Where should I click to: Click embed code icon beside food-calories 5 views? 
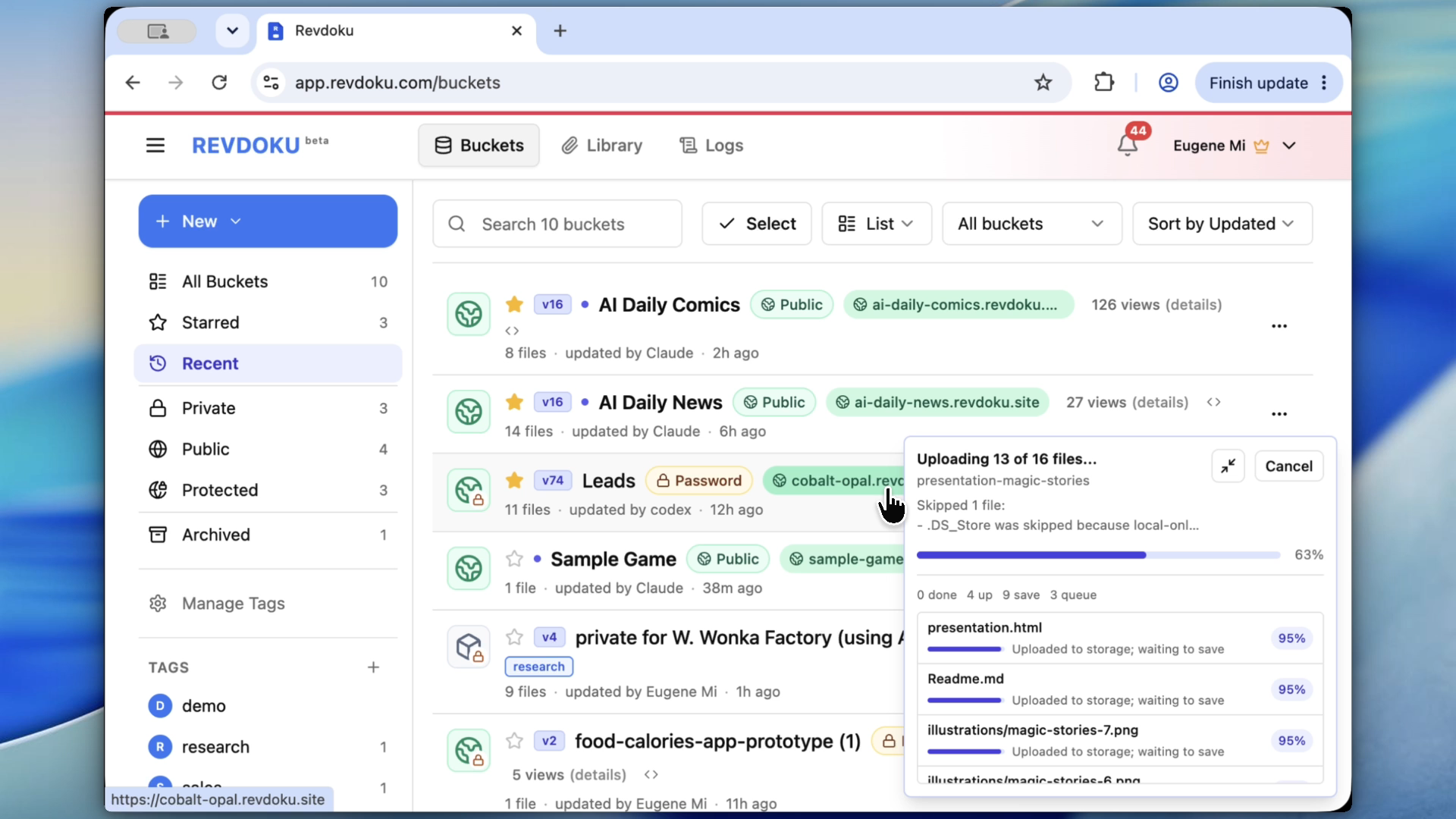651,774
